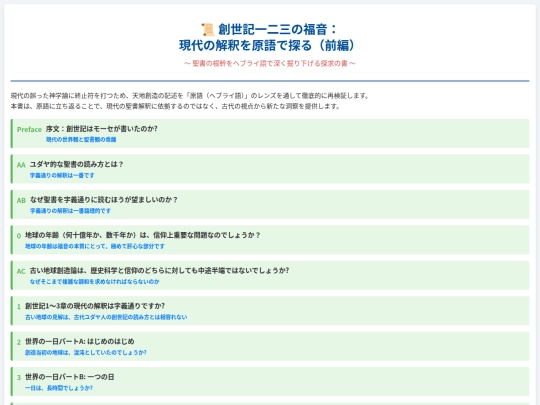Click the green AC chapter label
Viewport: 540px width, 405px height.
pyautogui.click(x=21, y=271)
